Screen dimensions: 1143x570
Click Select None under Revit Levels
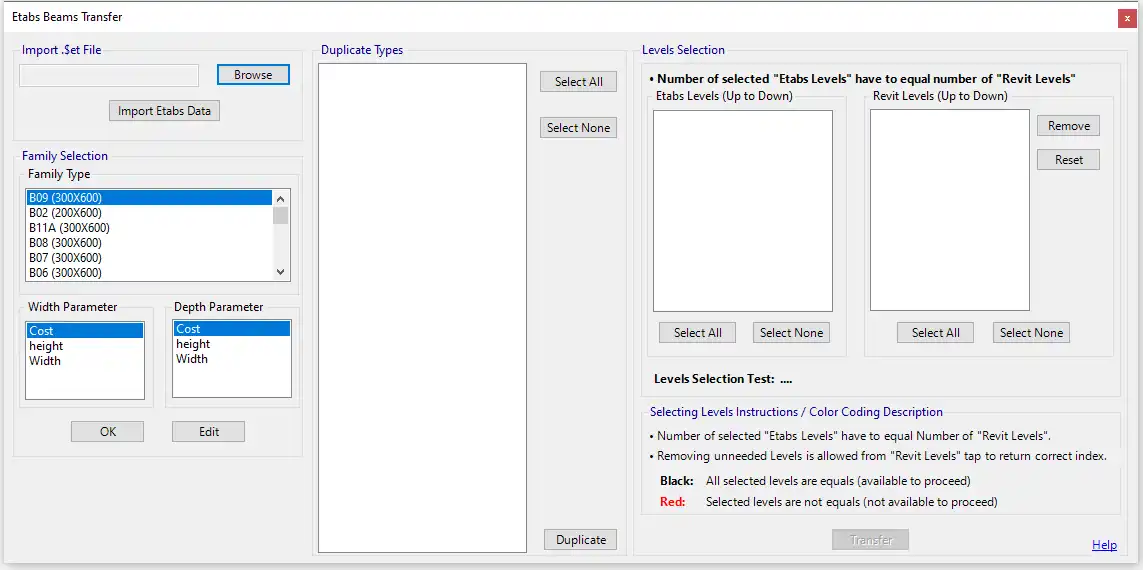point(1031,332)
